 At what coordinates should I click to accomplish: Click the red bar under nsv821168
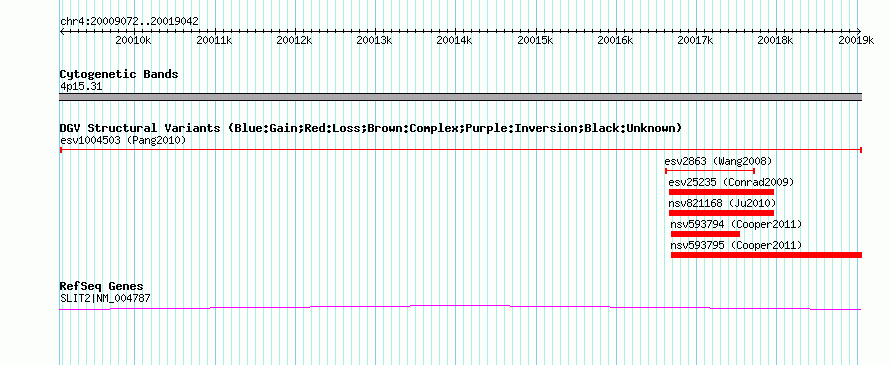coord(721,213)
